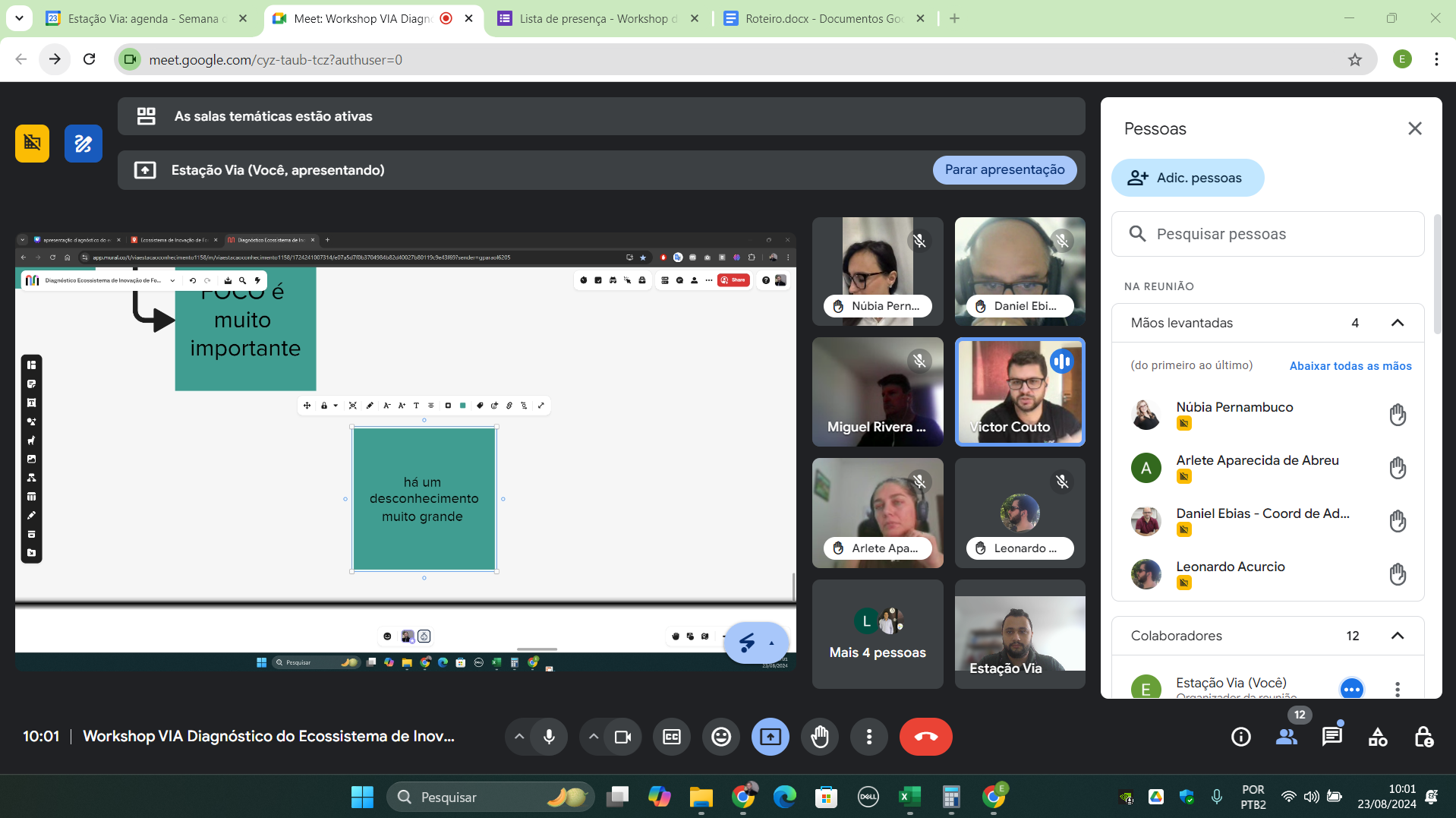Toggle the microphone on or off
This screenshot has width=1456, height=818.
point(549,737)
